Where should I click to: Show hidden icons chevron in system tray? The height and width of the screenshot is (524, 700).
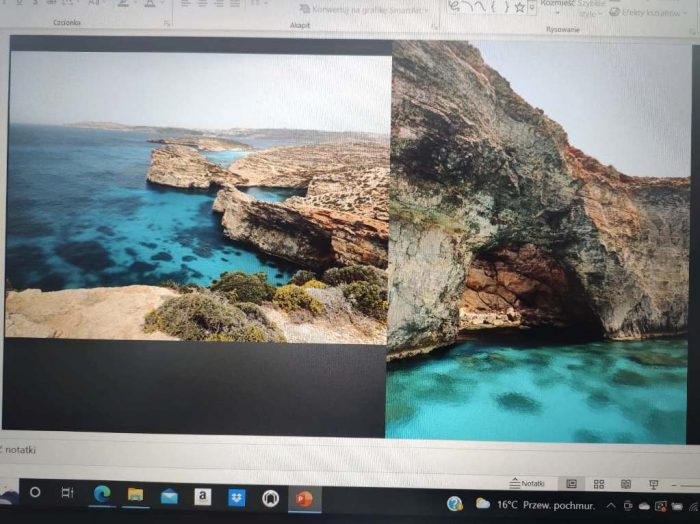pos(610,505)
